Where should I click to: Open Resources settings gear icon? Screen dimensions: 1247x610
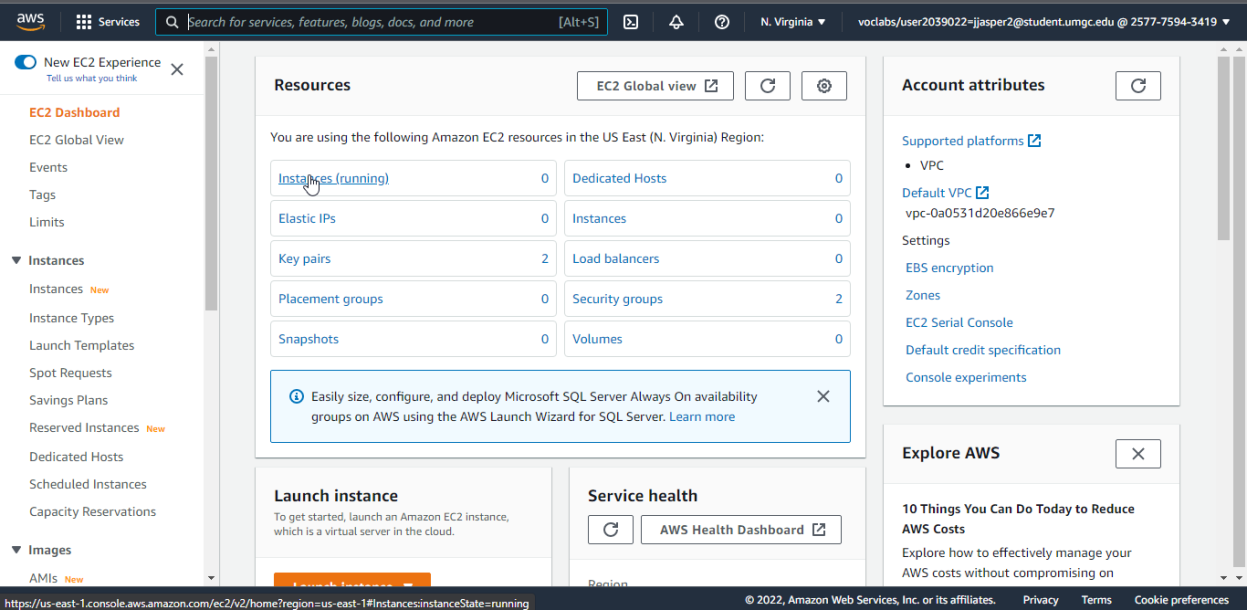(x=824, y=86)
